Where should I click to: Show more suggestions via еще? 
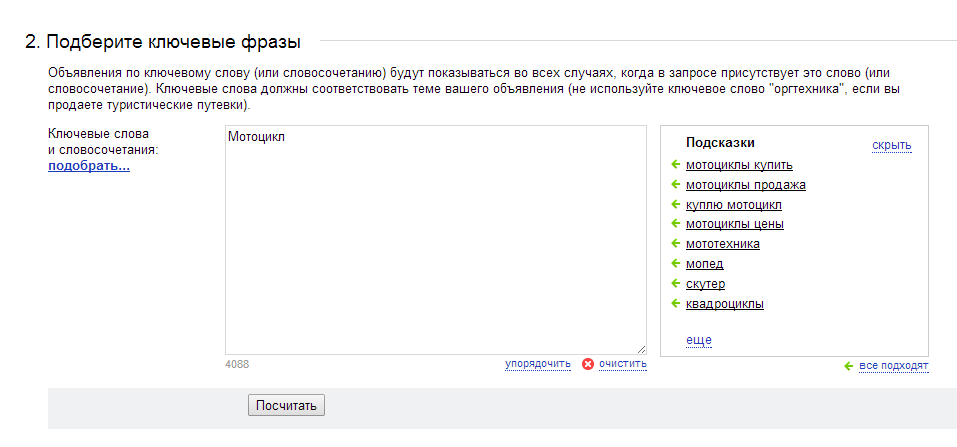point(699,340)
